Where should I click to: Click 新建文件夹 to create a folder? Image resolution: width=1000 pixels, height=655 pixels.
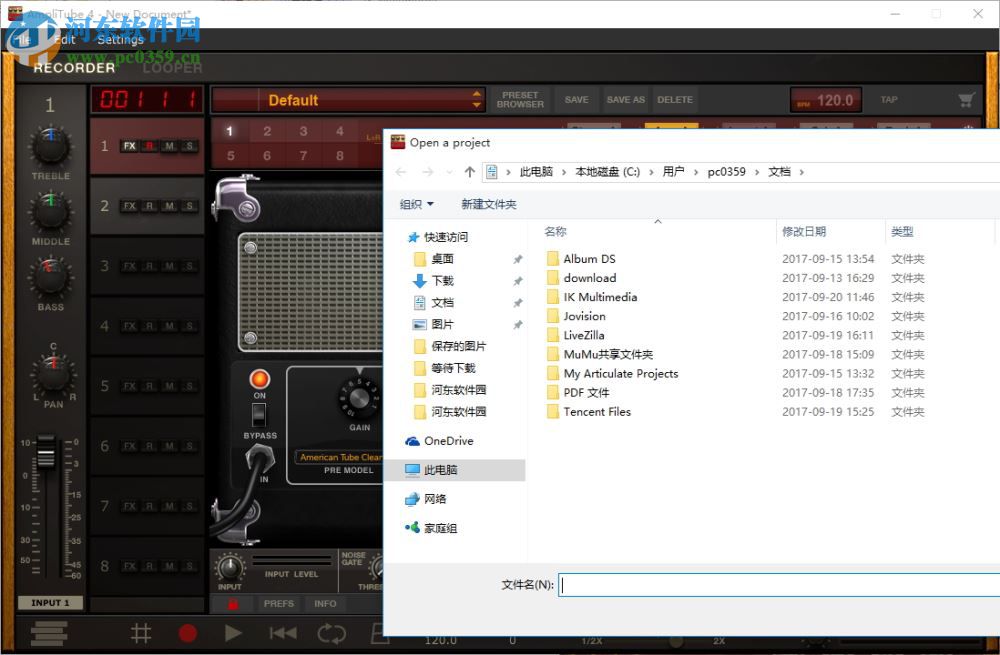click(488, 204)
